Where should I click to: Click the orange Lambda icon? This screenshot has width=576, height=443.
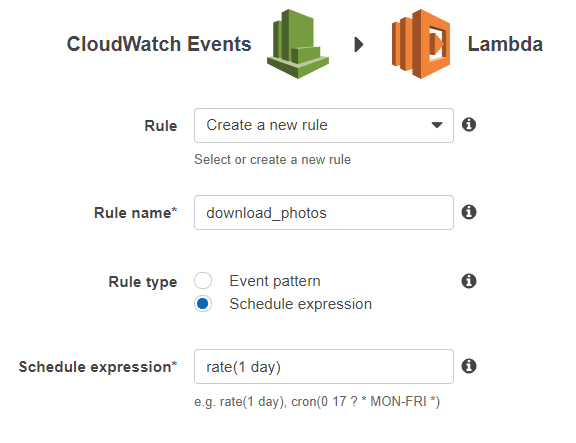[421, 44]
